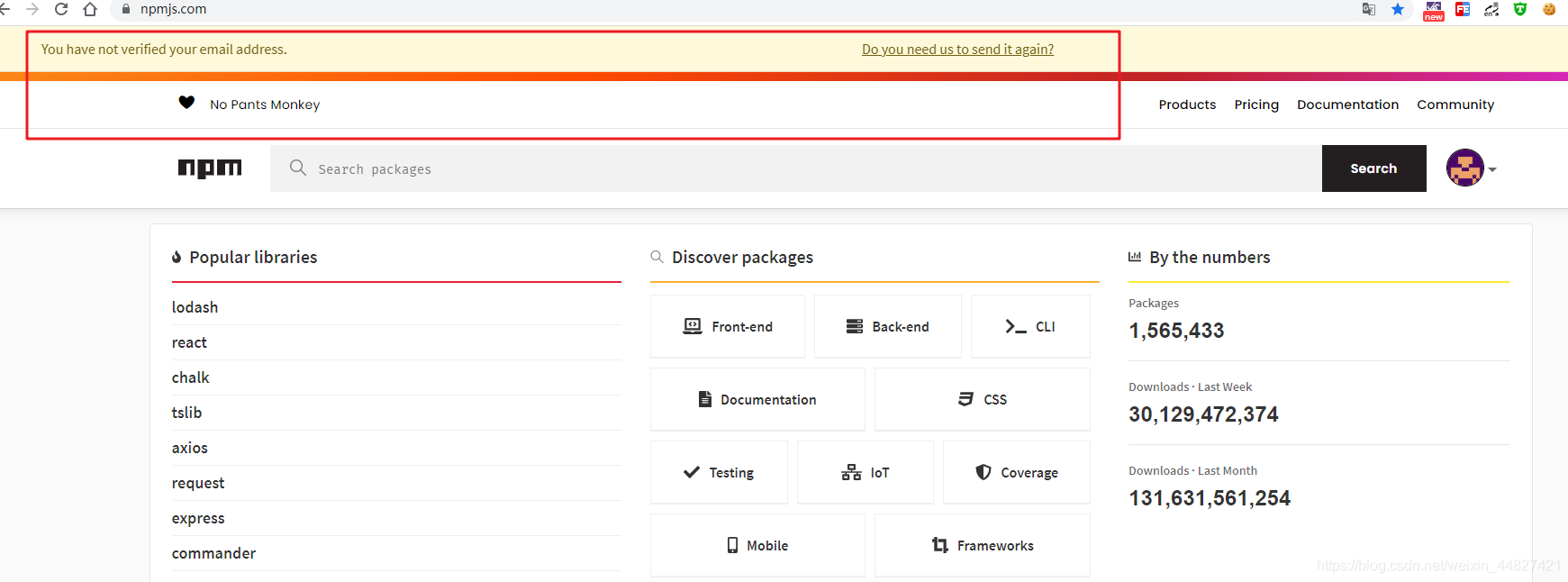
Task: Click the browser forward arrow
Action: click(x=32, y=9)
